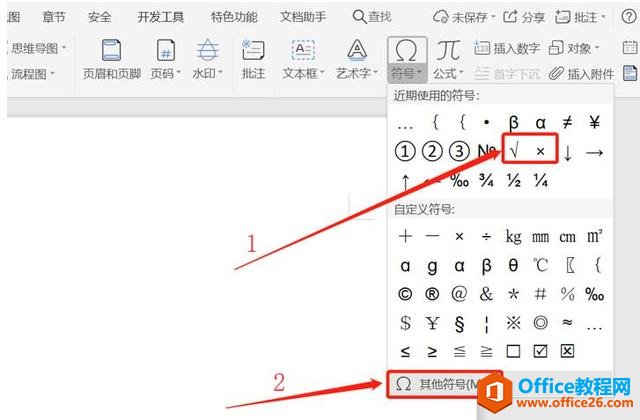Viewport: 640px width, 420px height.
Task: Insert a 批注 comment from the ribbon
Action: 253,60
